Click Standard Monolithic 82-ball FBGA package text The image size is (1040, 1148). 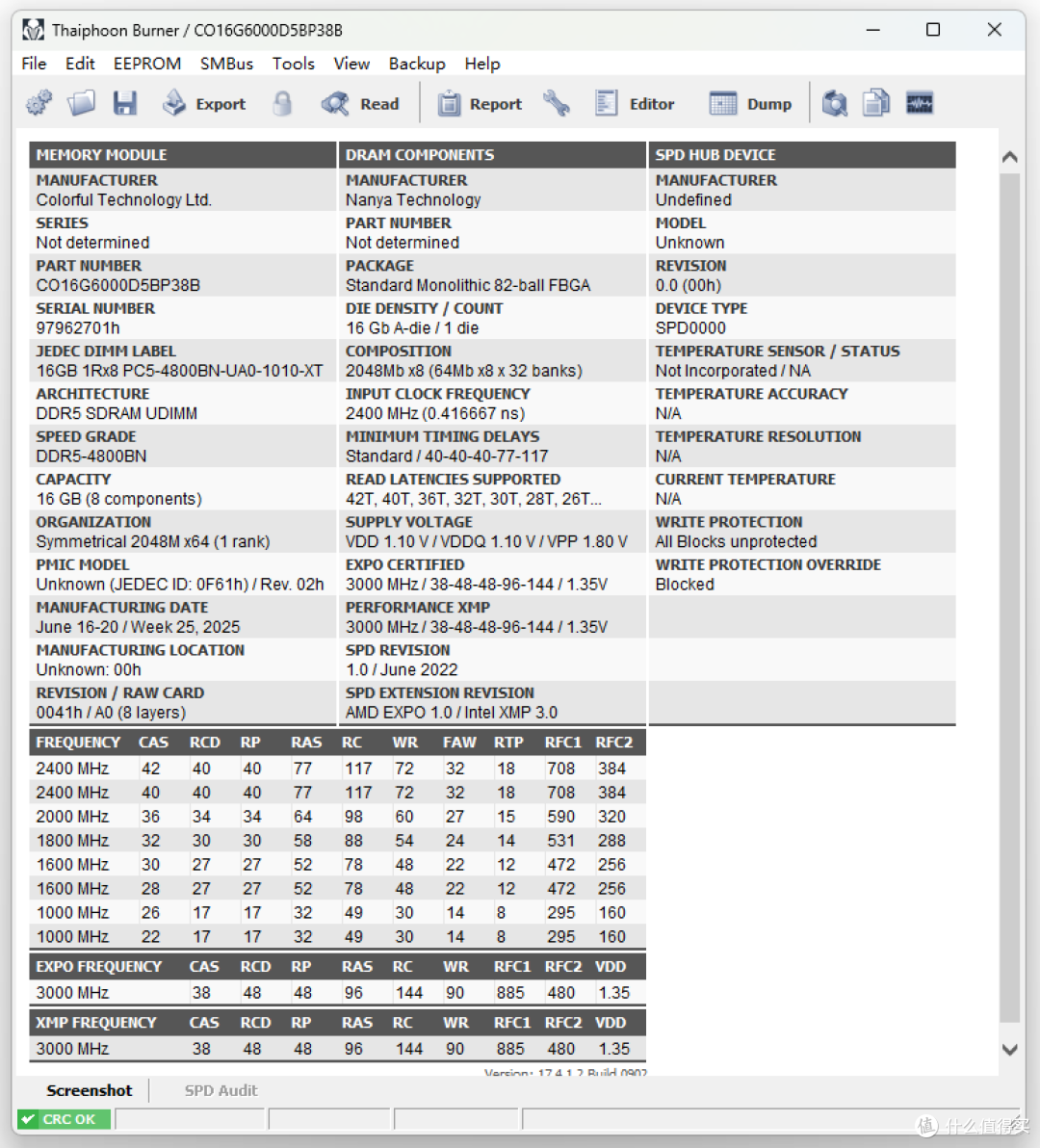468,285
